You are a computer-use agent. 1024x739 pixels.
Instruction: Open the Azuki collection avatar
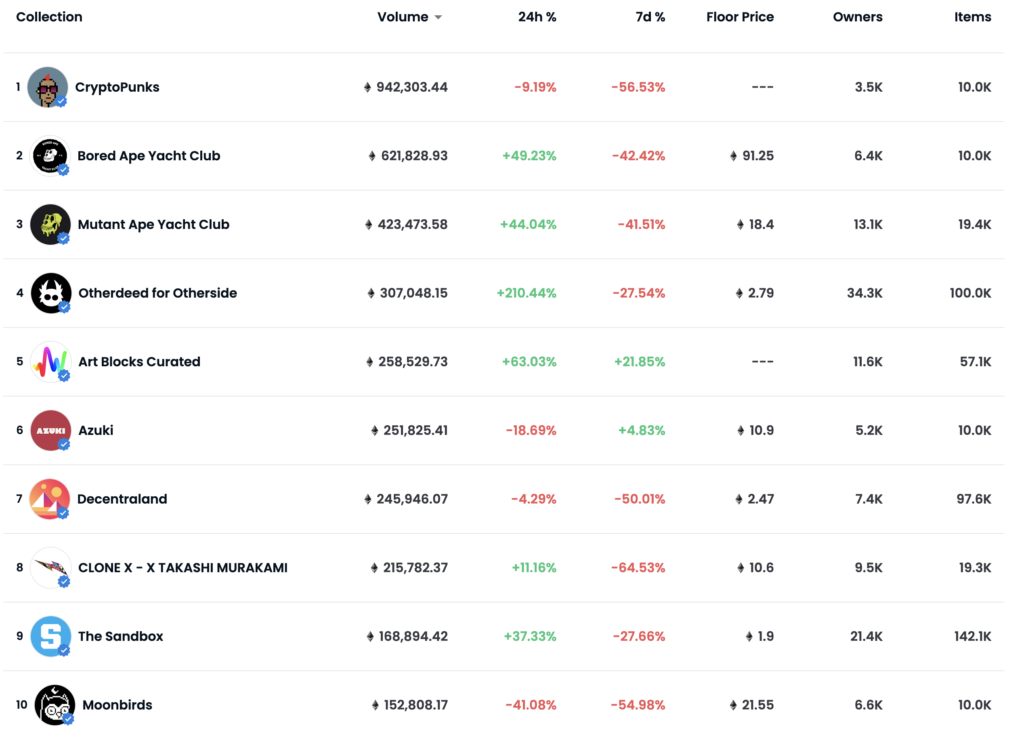(51, 430)
